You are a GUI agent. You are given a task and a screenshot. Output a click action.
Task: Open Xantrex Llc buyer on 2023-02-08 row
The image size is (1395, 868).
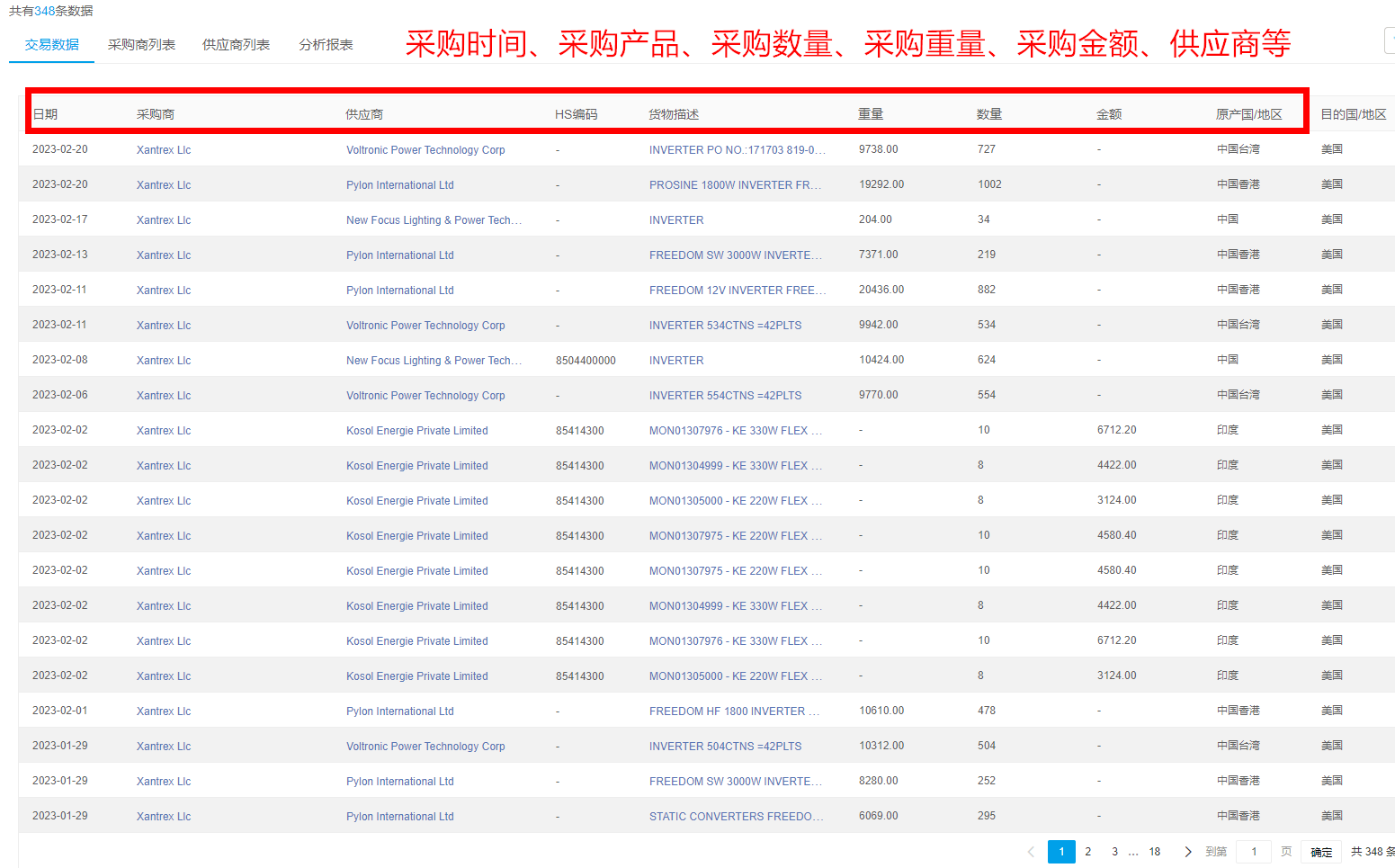(x=164, y=361)
